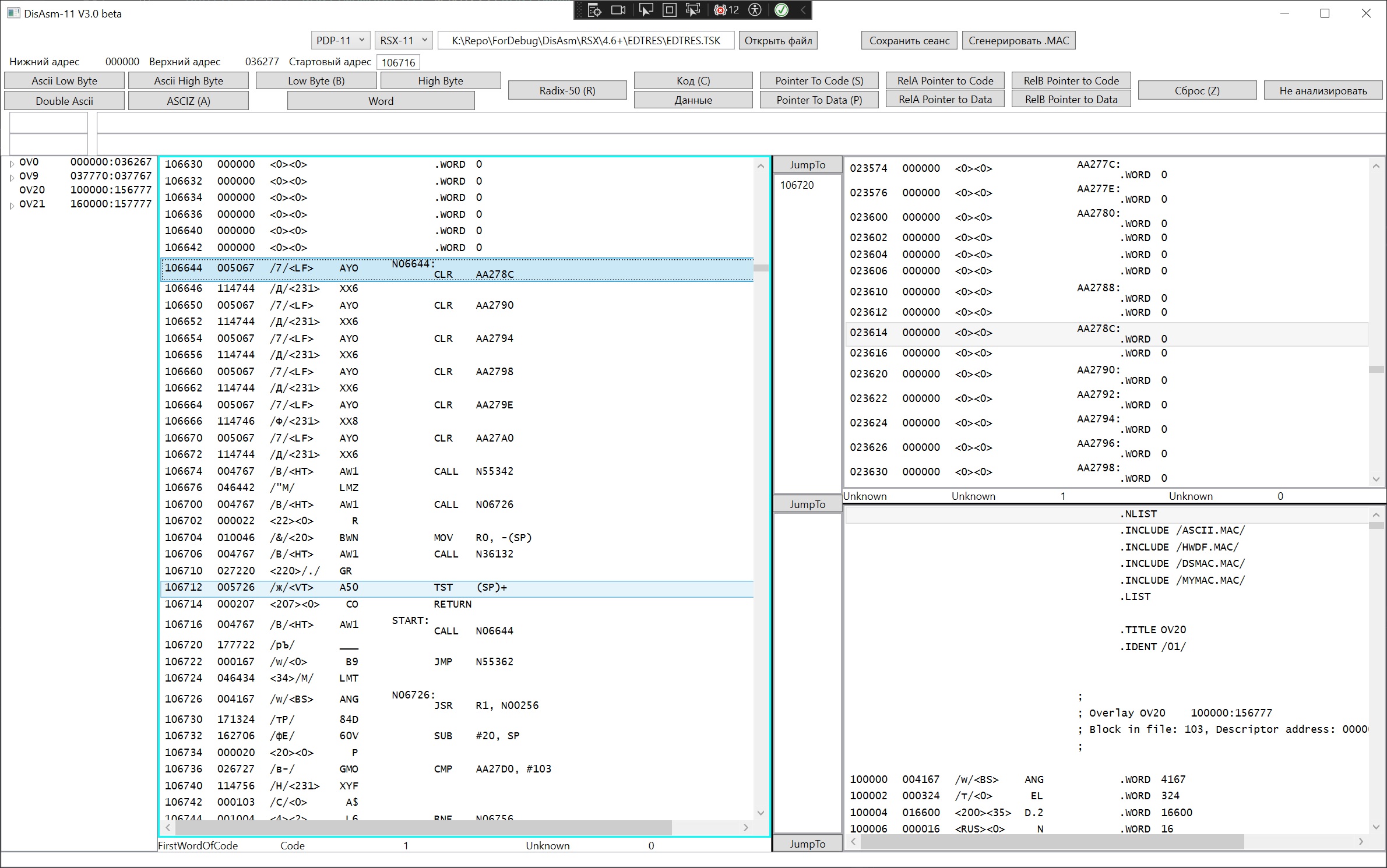This screenshot has width=1387, height=868.
Task: Open the PDP-11 processor dropdown
Action: click(340, 40)
